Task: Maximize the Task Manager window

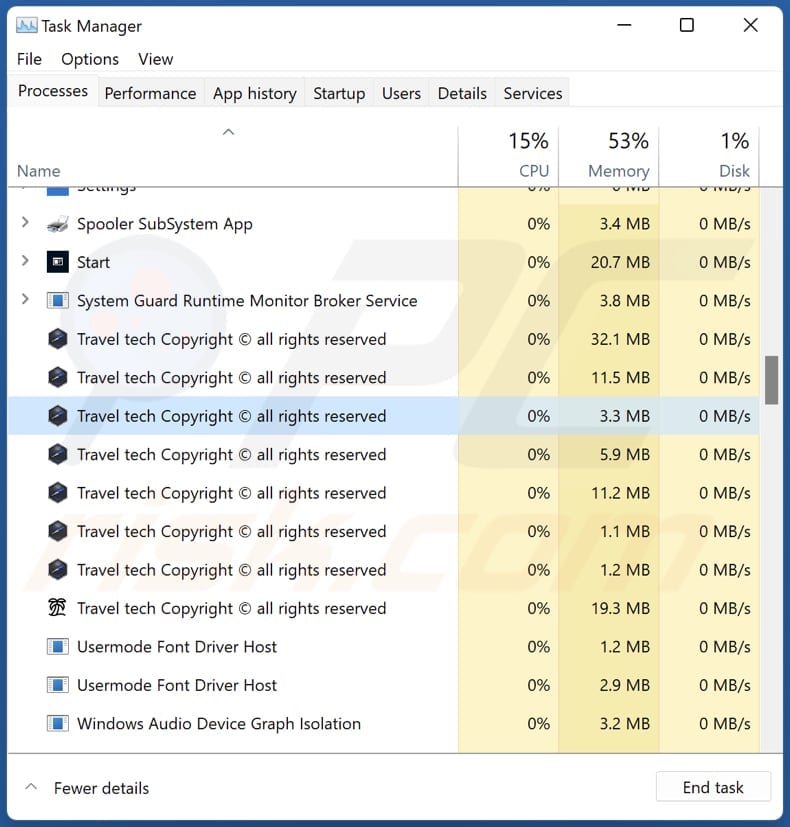Action: click(x=687, y=25)
